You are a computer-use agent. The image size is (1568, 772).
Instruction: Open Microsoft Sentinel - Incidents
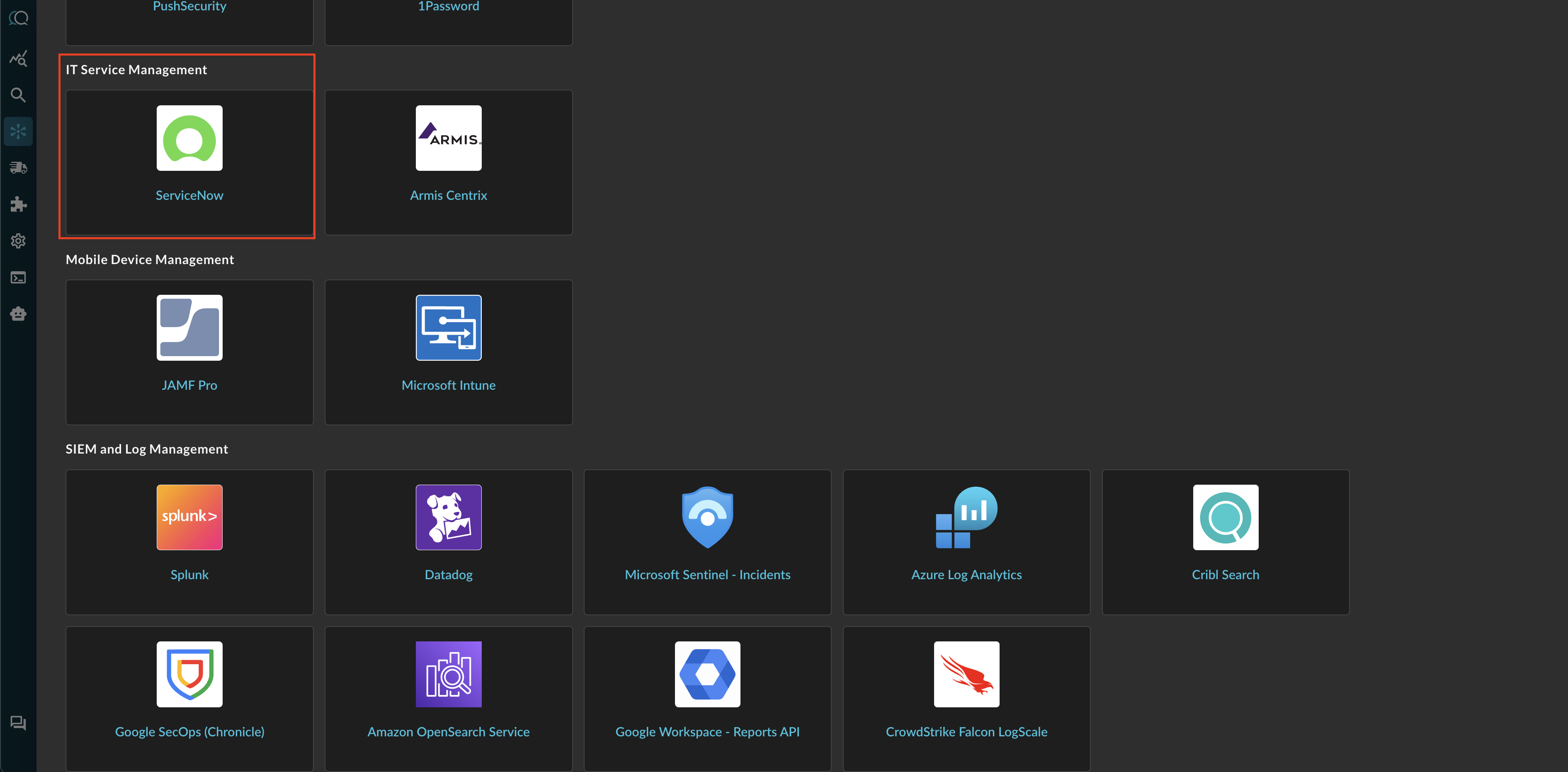tap(707, 574)
